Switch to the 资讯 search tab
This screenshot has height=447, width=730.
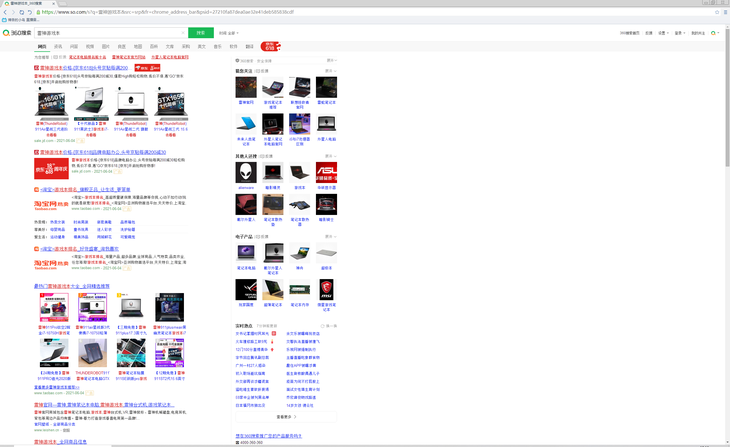point(58,46)
